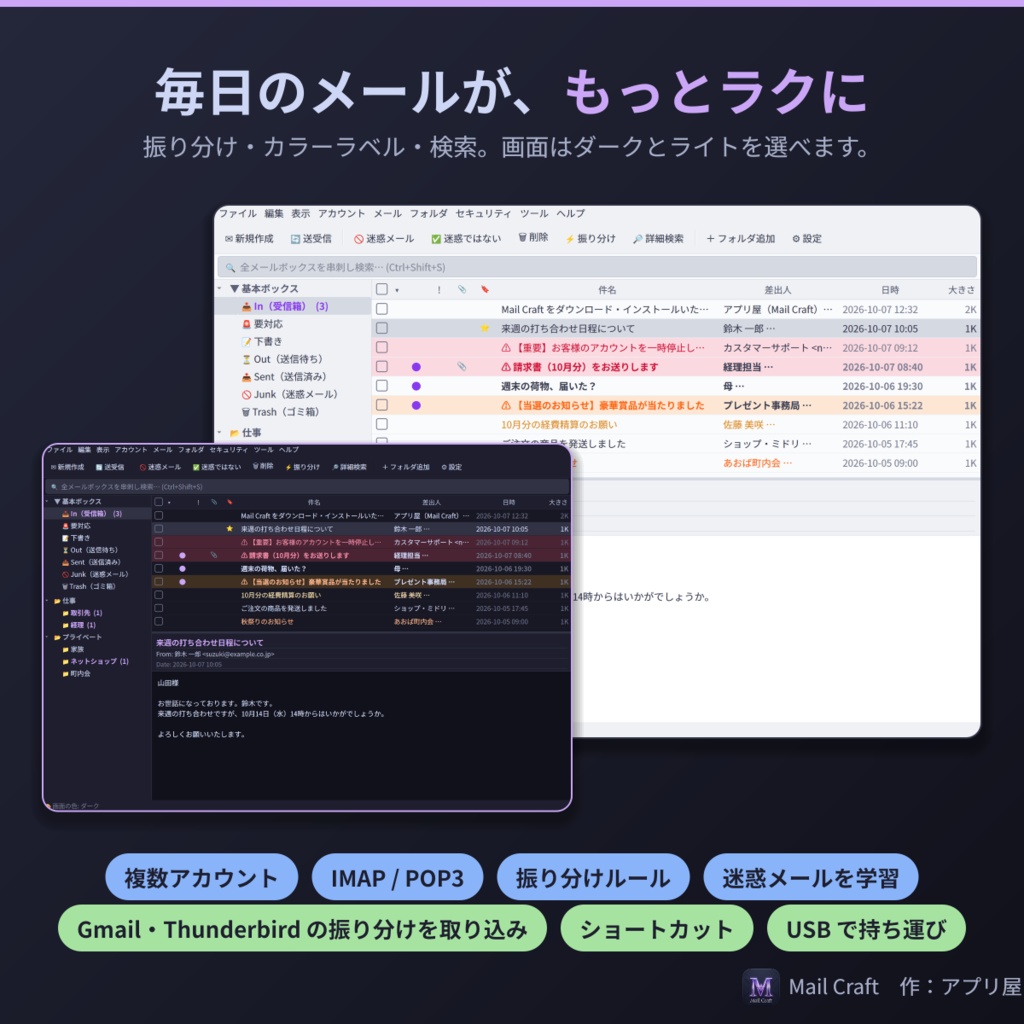Open ヘルプ menu in the light window
This screenshot has width=1024, height=1024.
click(571, 214)
